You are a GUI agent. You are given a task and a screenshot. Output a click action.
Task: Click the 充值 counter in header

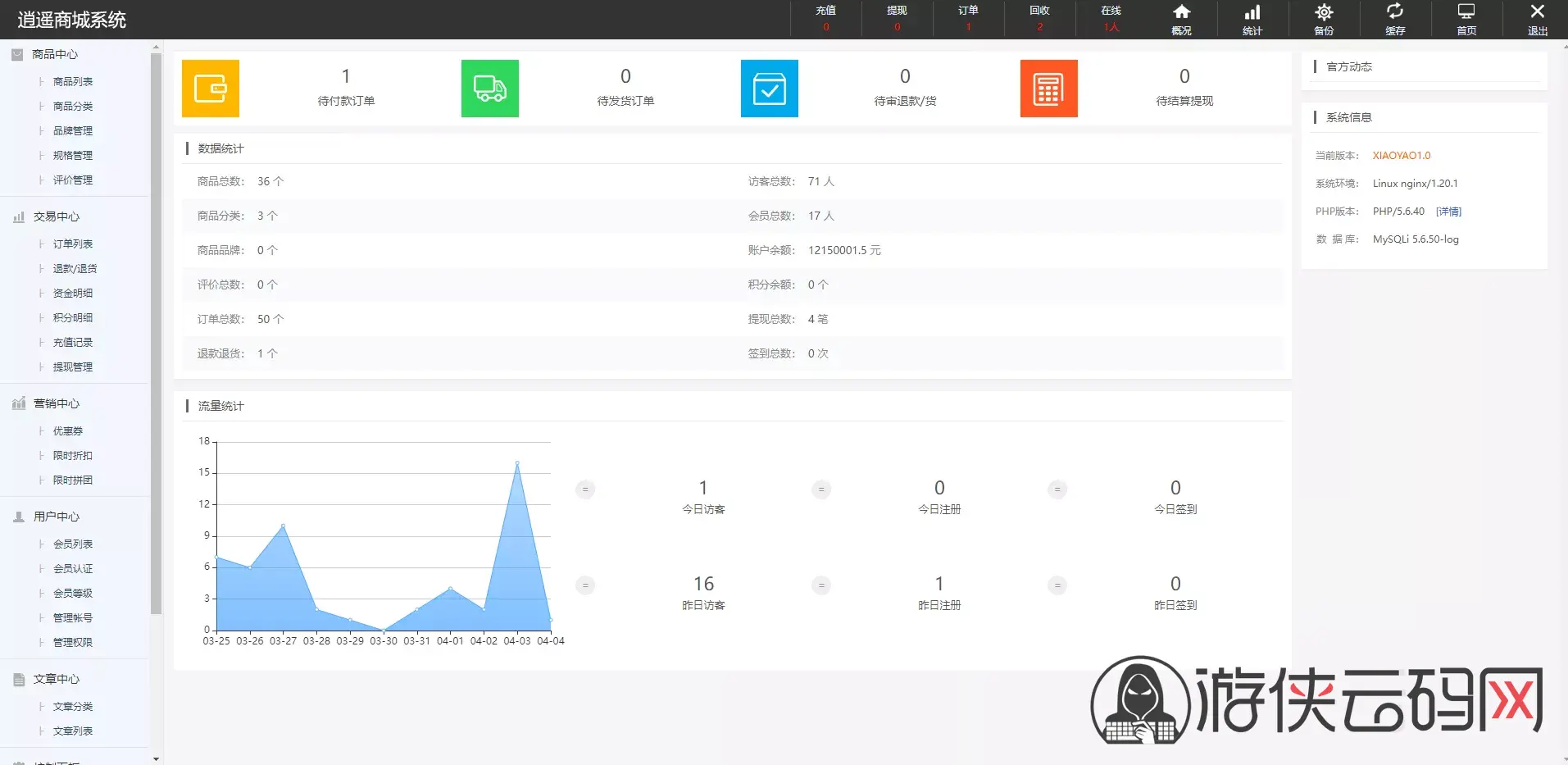click(x=825, y=19)
